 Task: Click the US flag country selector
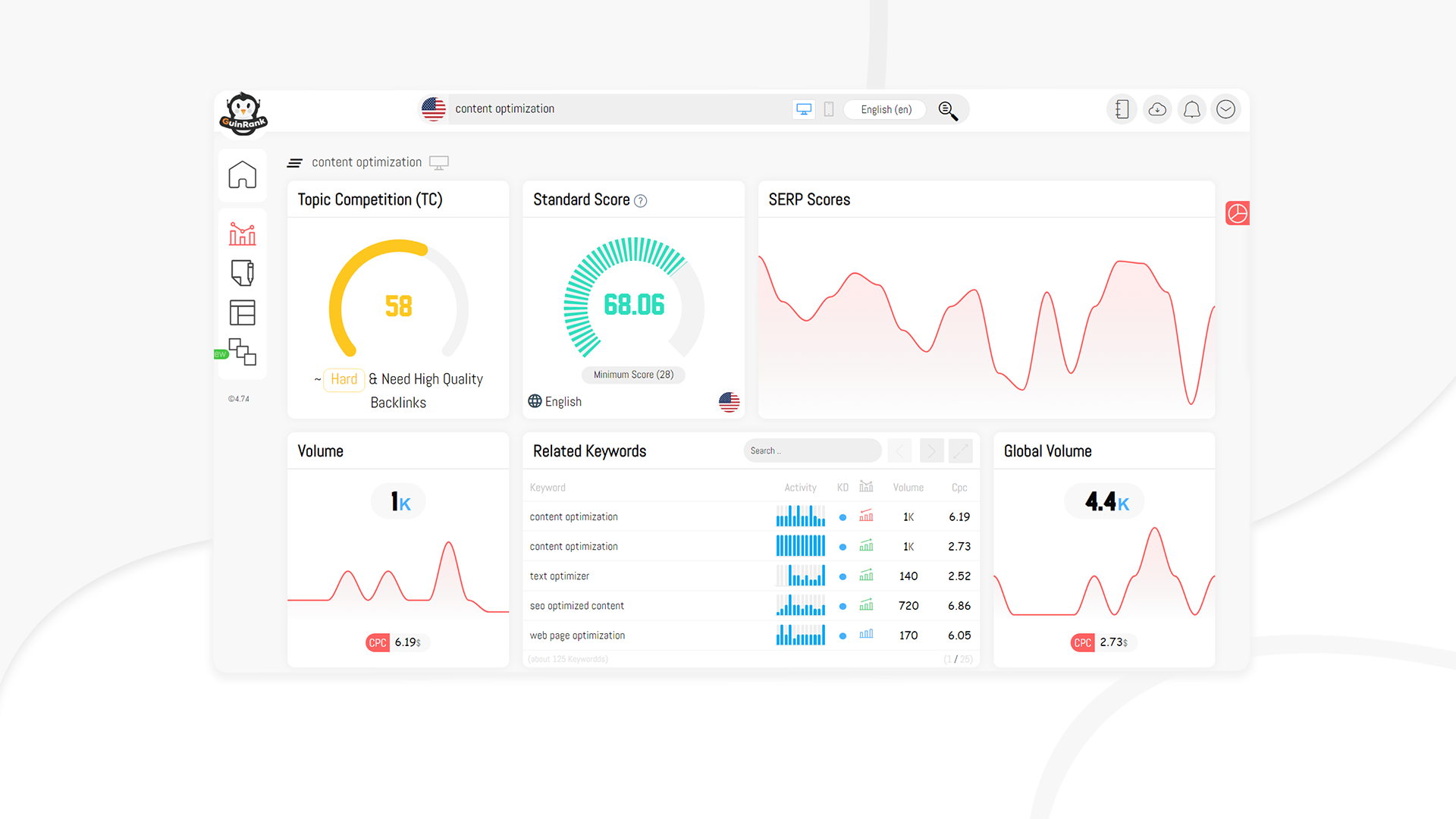pos(434,109)
